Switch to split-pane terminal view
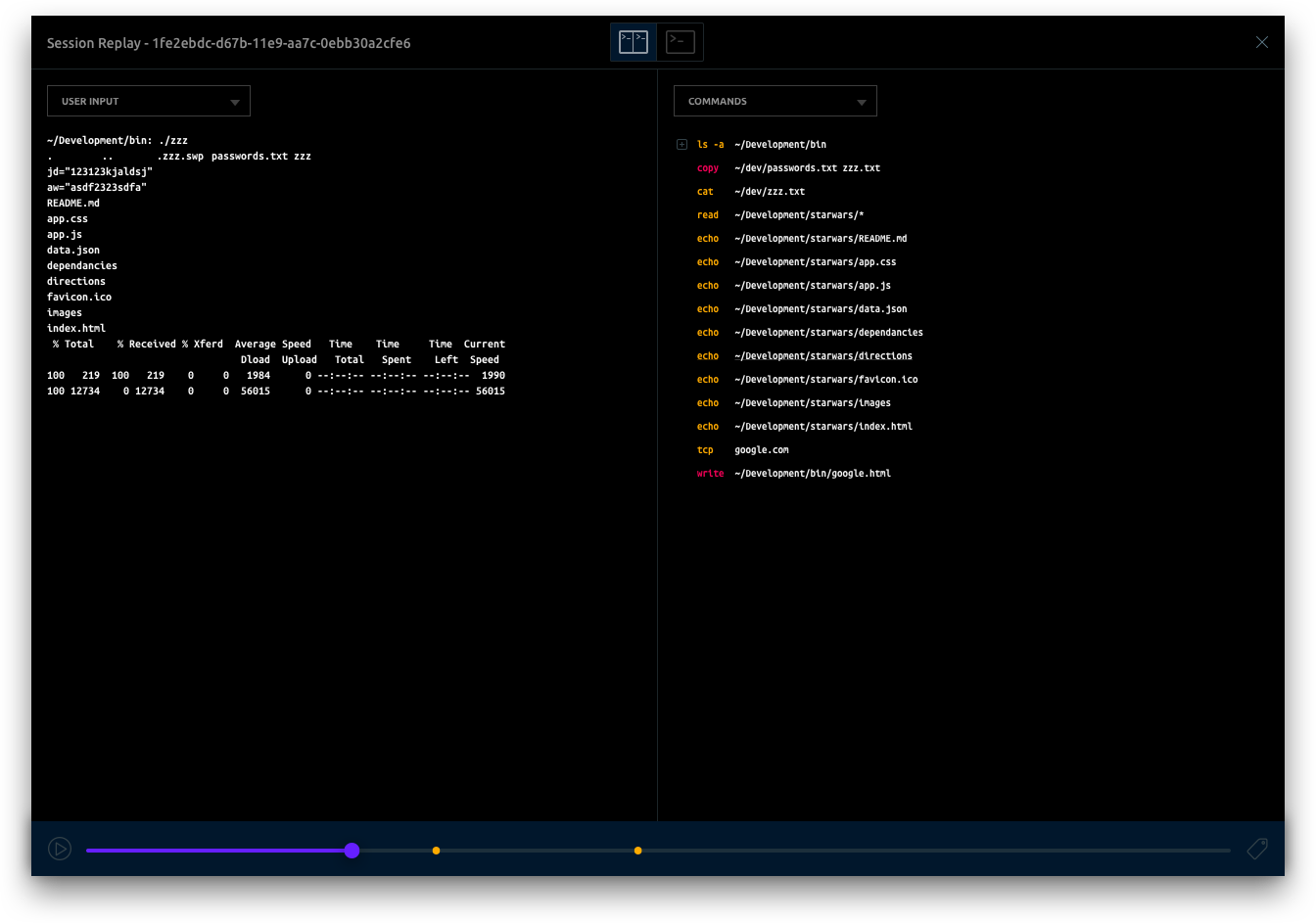 pyautogui.click(x=634, y=42)
